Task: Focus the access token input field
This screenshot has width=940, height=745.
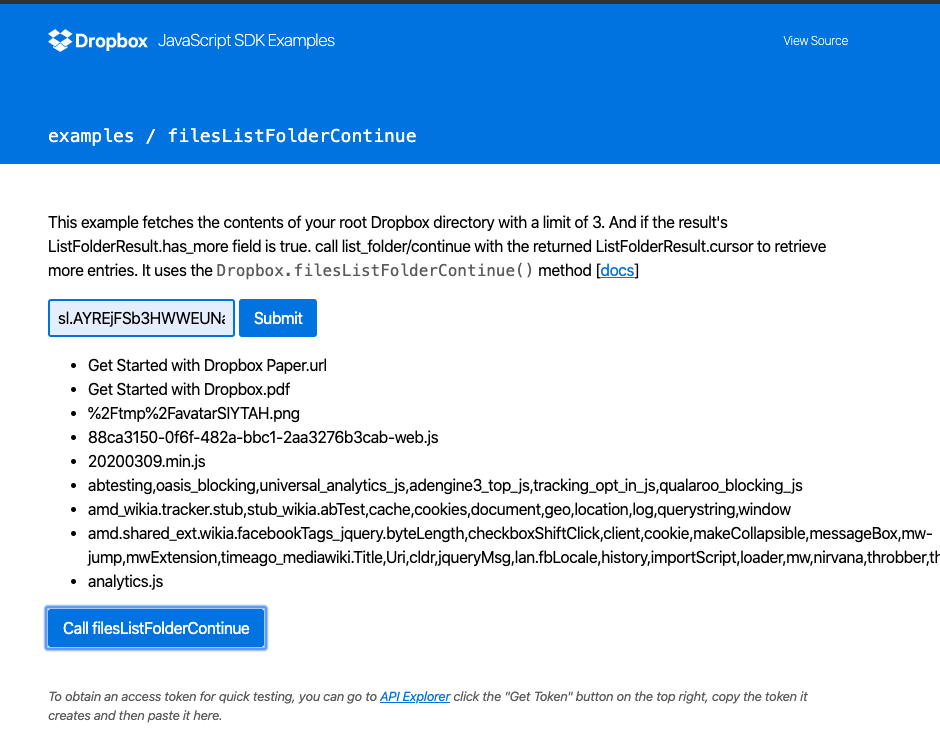Action: coord(141,318)
